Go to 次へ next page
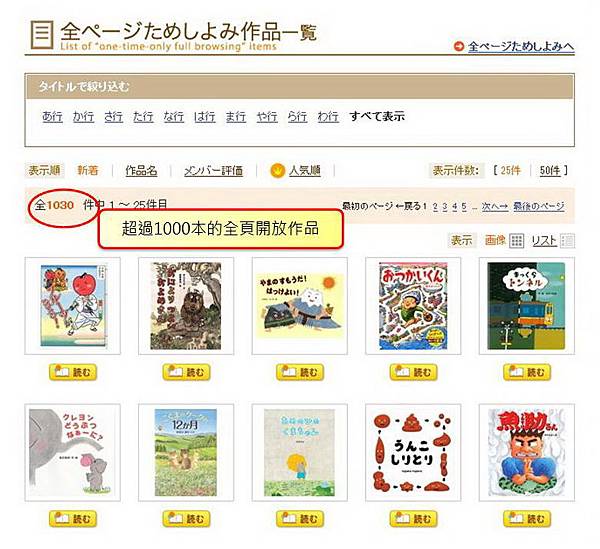The width and height of the screenshot is (600, 549). (x=495, y=207)
